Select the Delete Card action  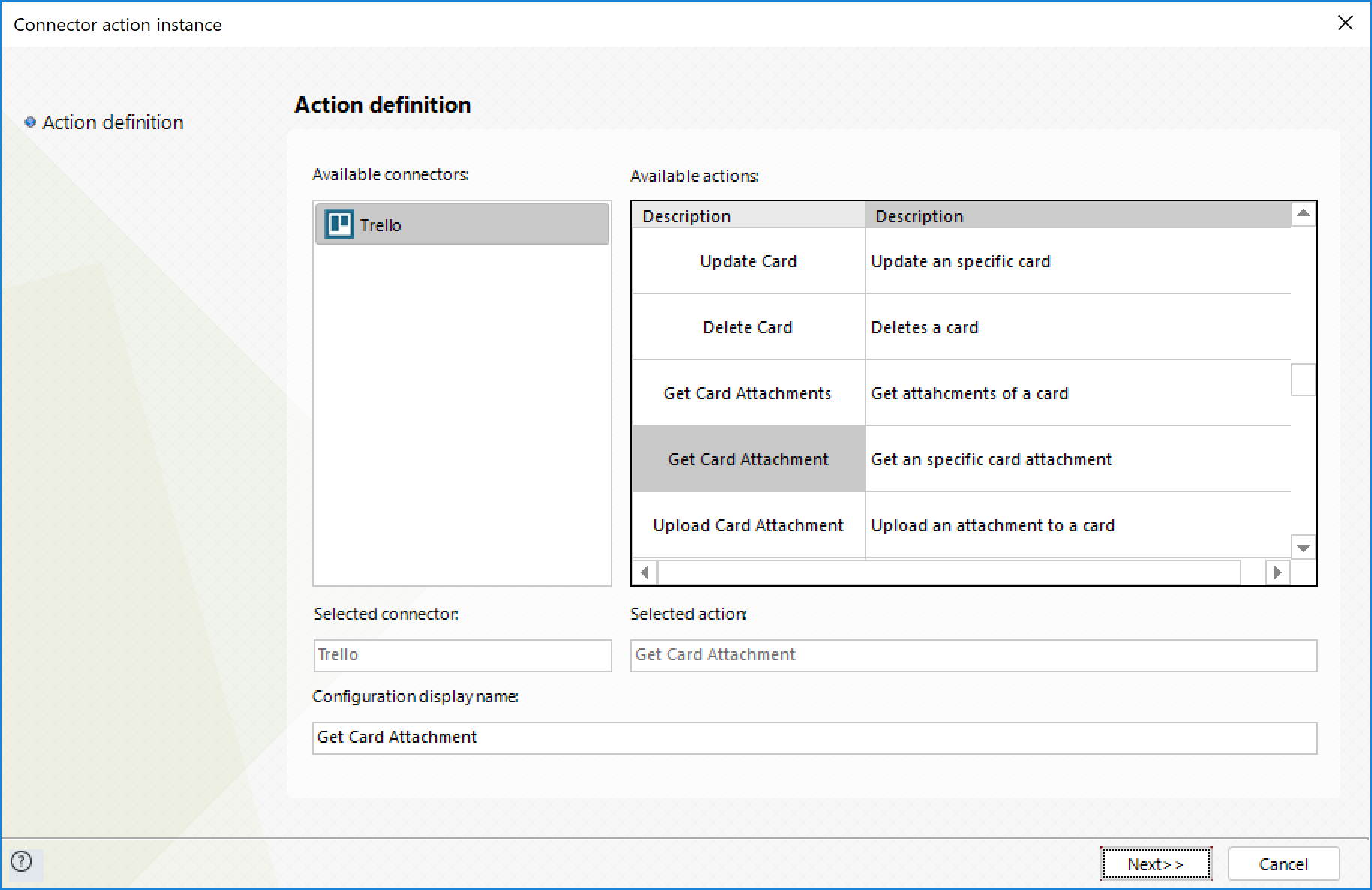(748, 327)
